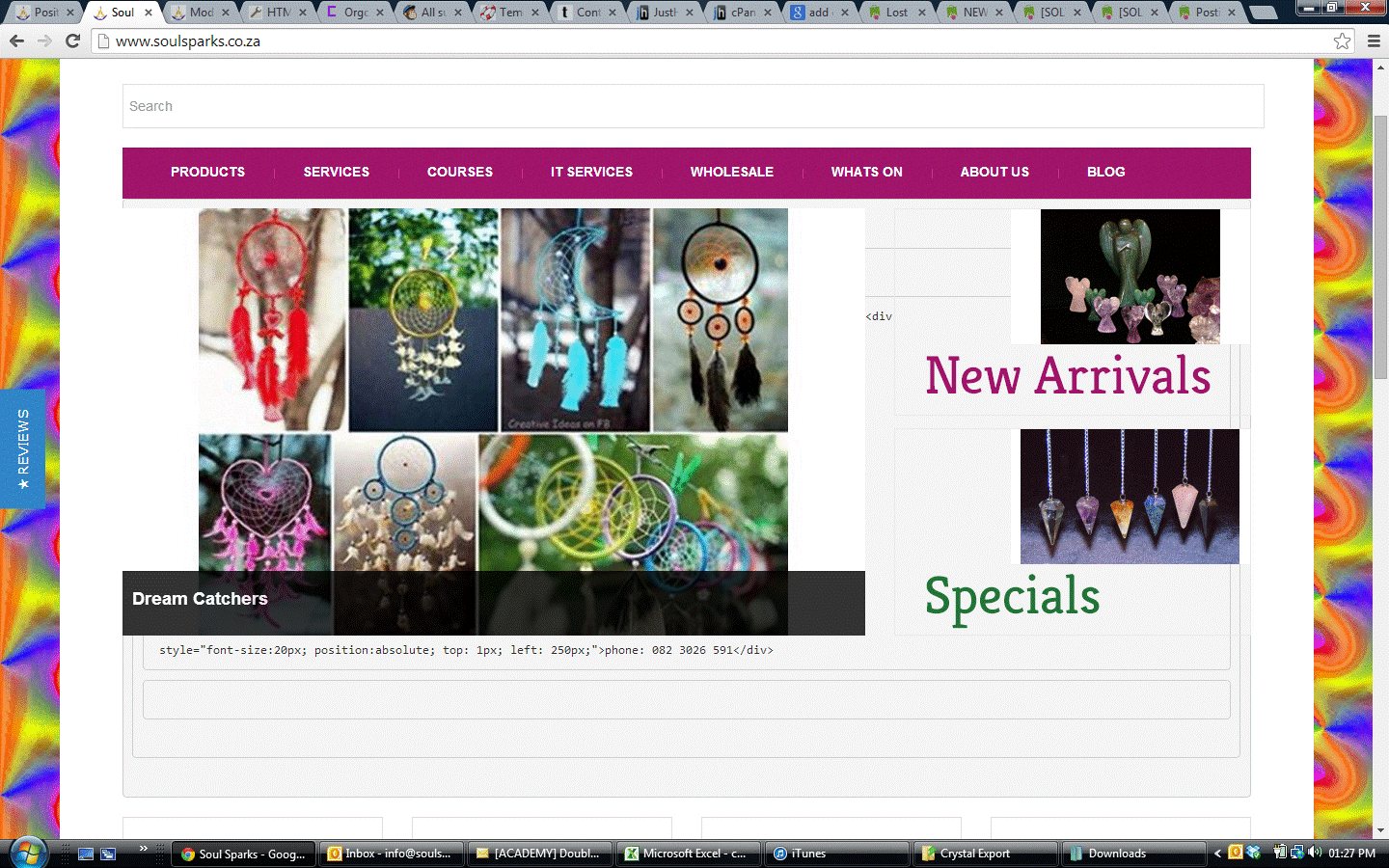Bookmark this page with the star icon

coord(1342,41)
